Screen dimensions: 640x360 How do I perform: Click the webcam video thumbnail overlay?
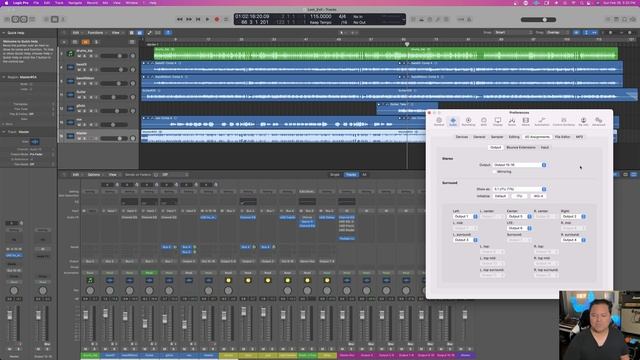(x=600, y=325)
